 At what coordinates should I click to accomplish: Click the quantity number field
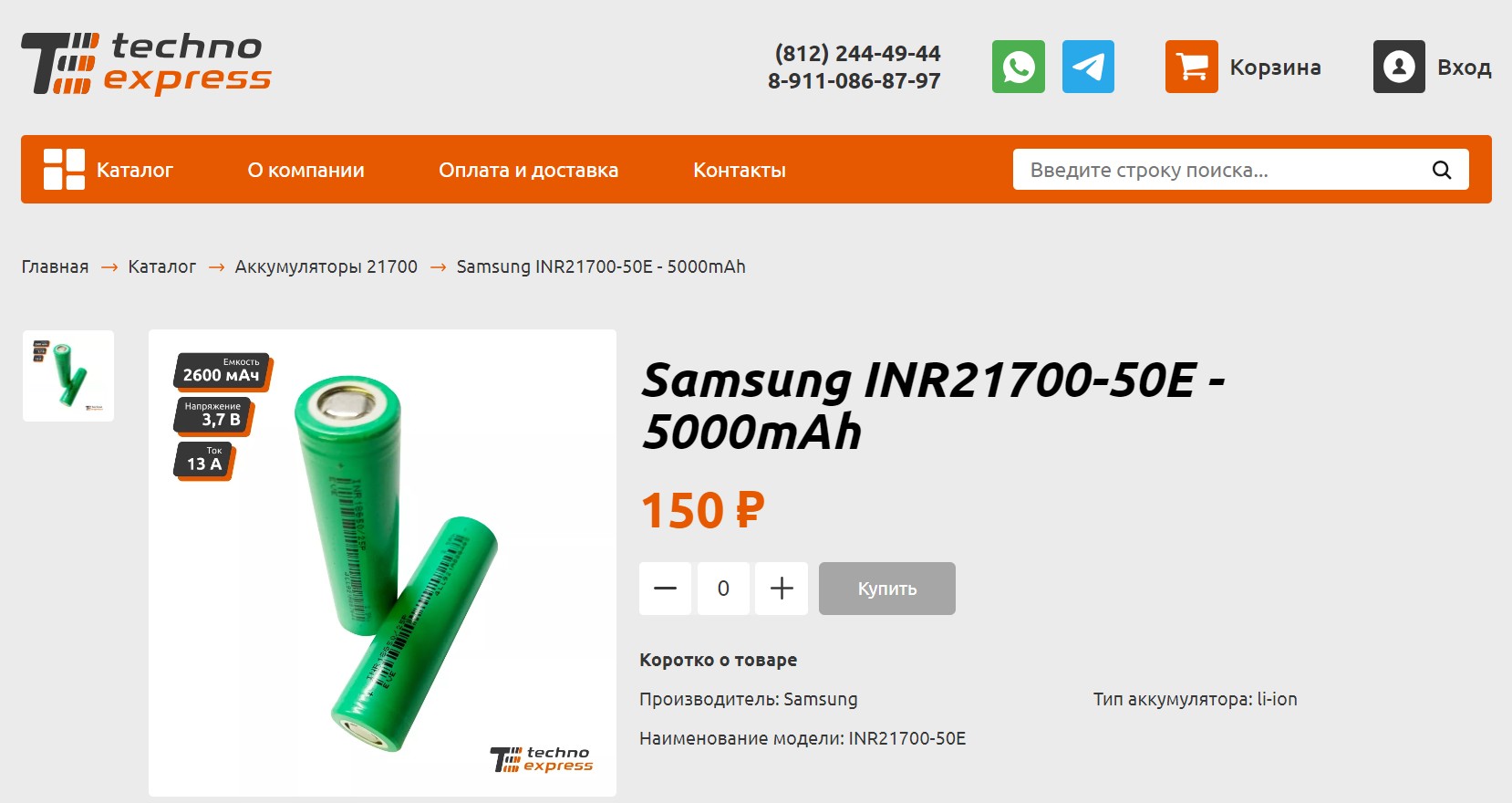(723, 589)
